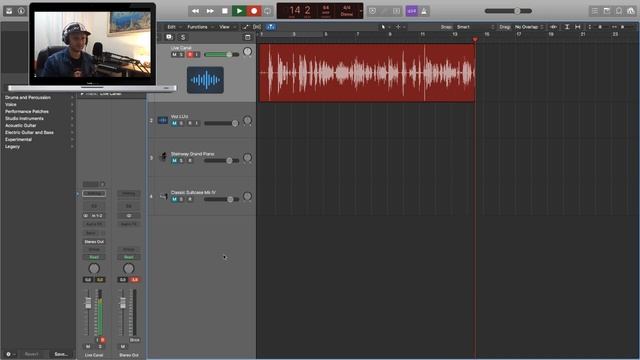Viewport: 640px width, 360px height.
Task: Expand Acoustic Guitar library category
Action: [x=39, y=125]
